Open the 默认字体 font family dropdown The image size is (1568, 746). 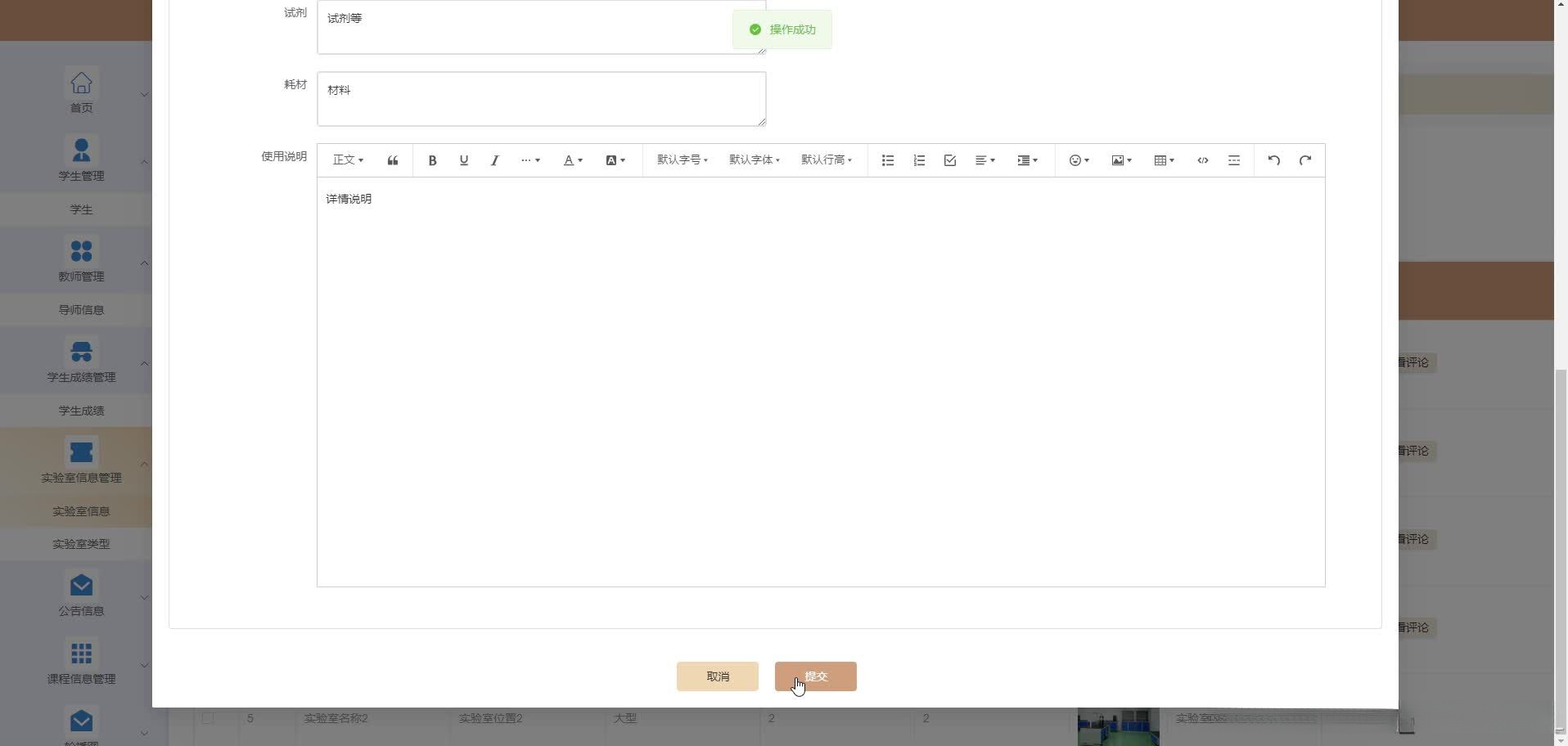[x=755, y=160]
